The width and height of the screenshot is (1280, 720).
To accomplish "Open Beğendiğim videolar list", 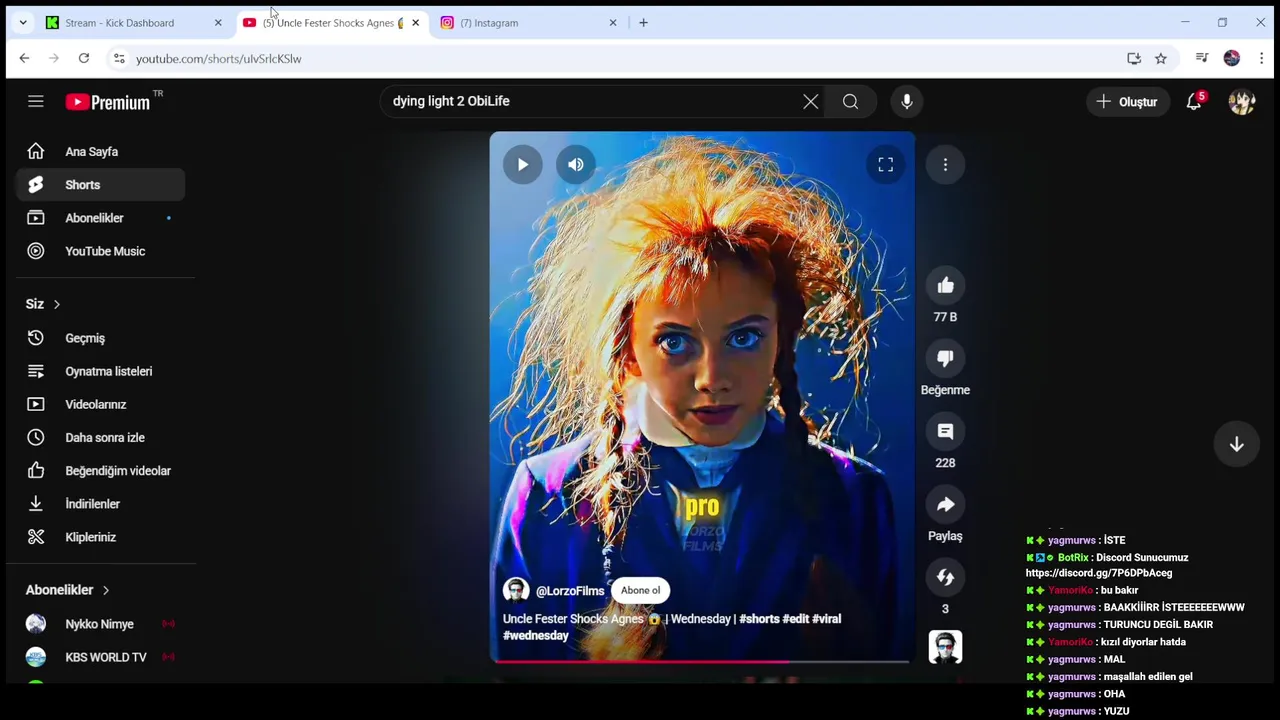I will [100, 471].
